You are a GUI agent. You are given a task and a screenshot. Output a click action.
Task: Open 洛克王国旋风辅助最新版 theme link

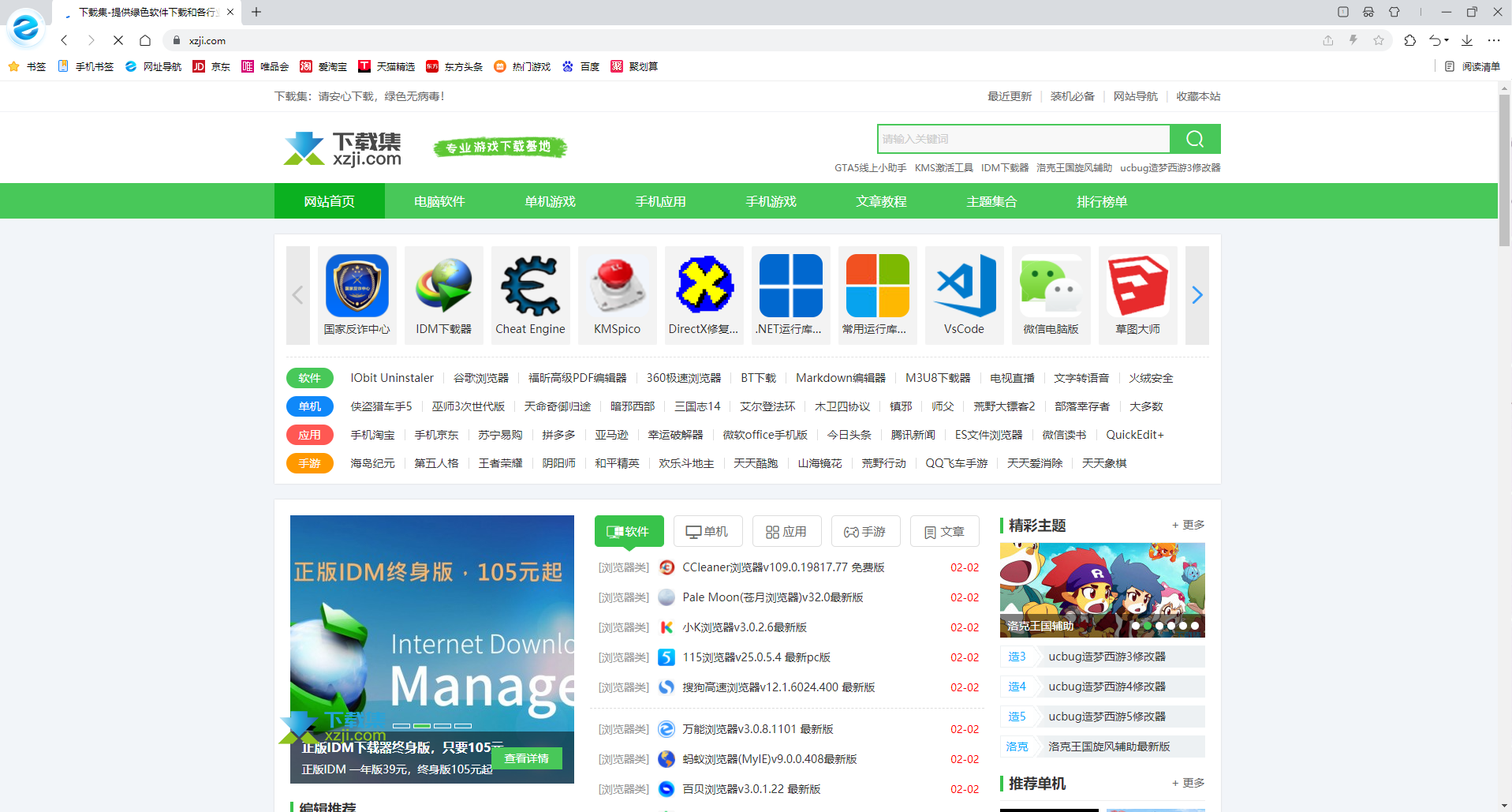[x=1109, y=747]
